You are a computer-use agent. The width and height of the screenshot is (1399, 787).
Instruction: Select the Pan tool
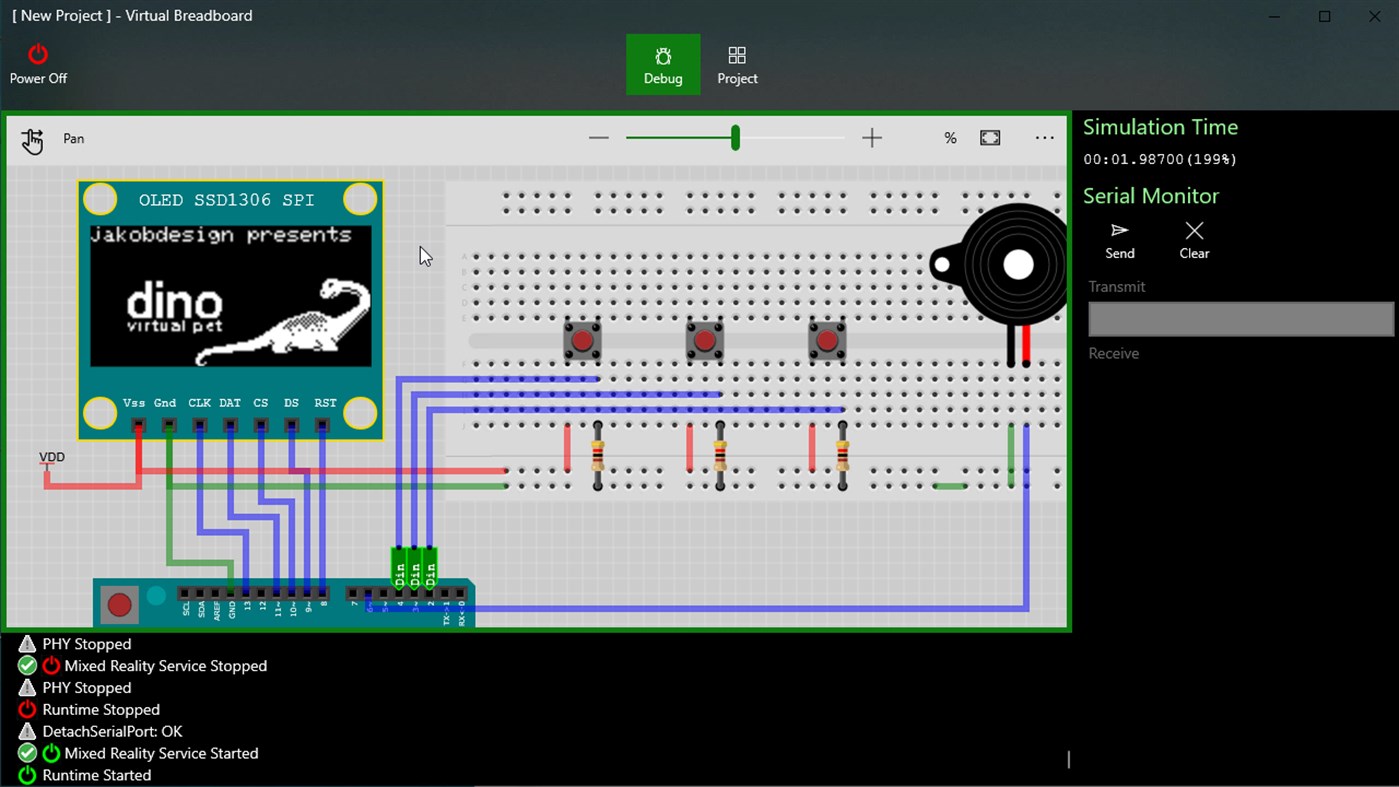(32, 139)
